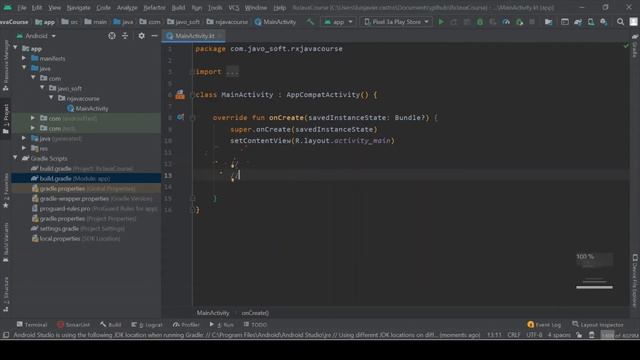
Task: Click the Stop square icon in toolbar
Action: [532, 22]
